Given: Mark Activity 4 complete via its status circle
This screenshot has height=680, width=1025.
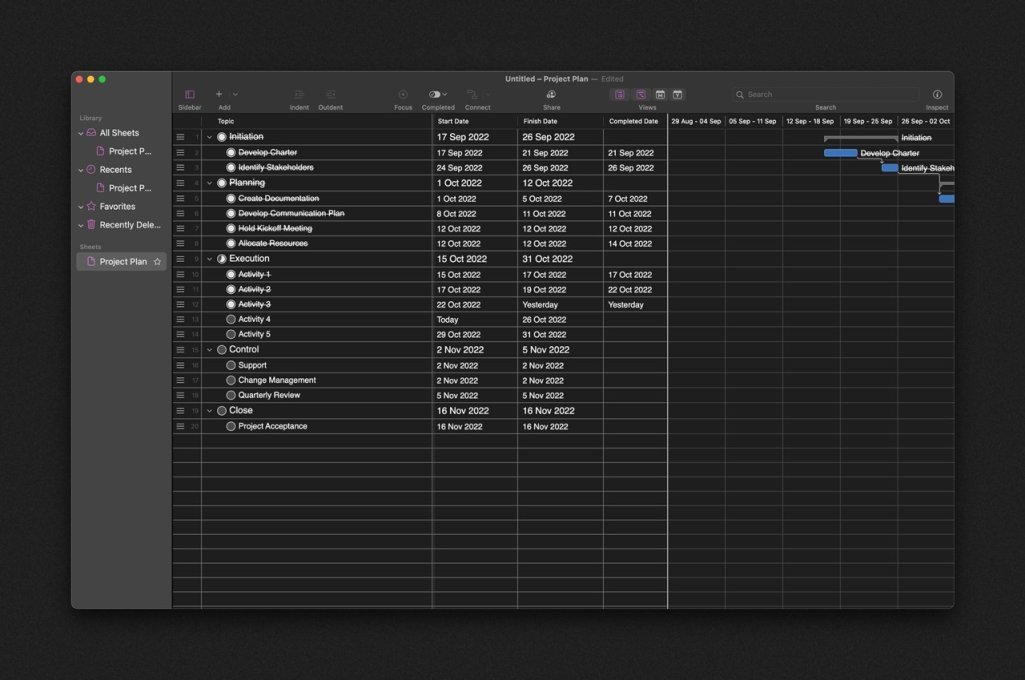Looking at the screenshot, I should (230, 319).
